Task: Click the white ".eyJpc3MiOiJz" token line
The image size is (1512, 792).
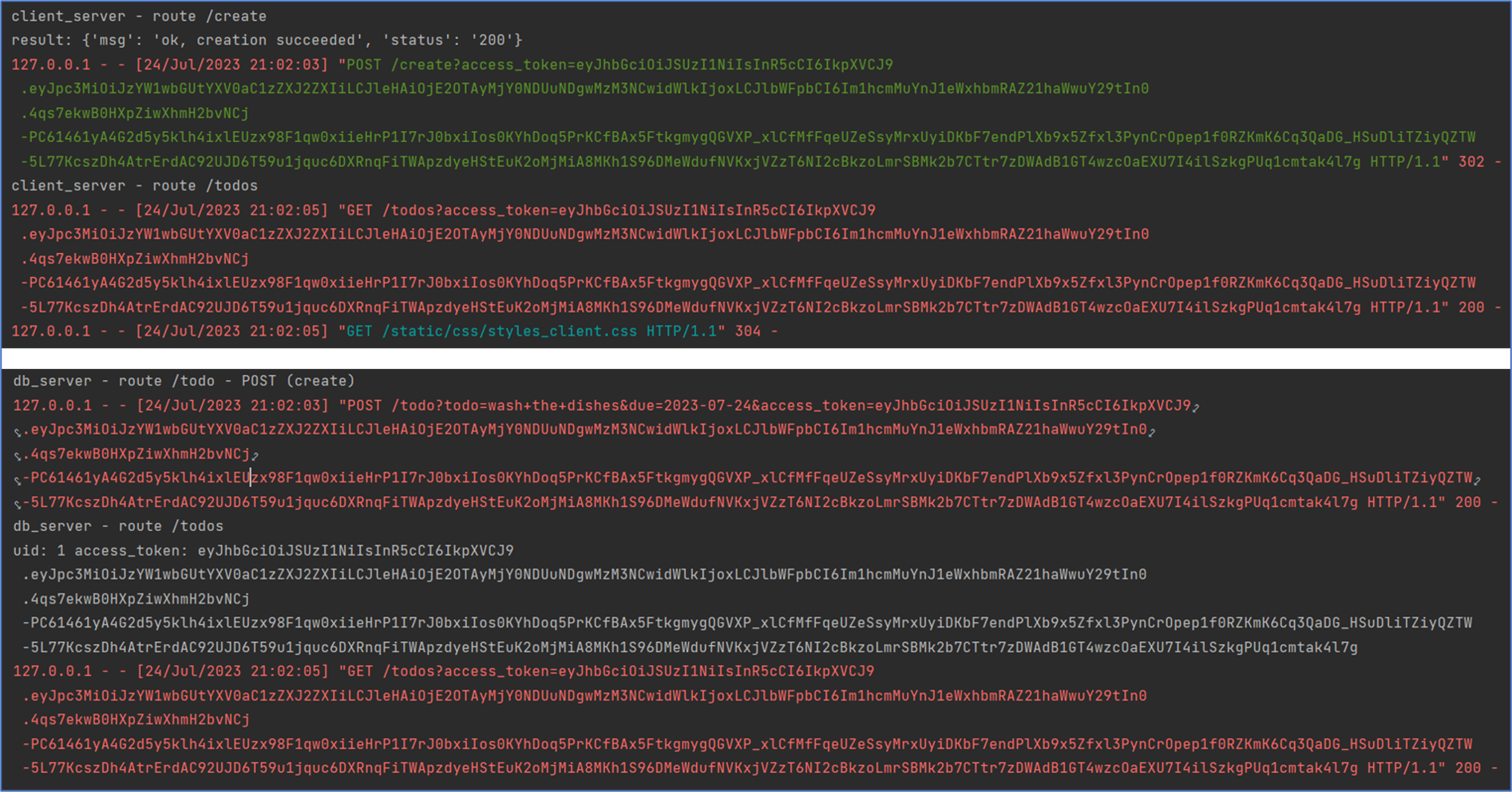Action: (584, 575)
